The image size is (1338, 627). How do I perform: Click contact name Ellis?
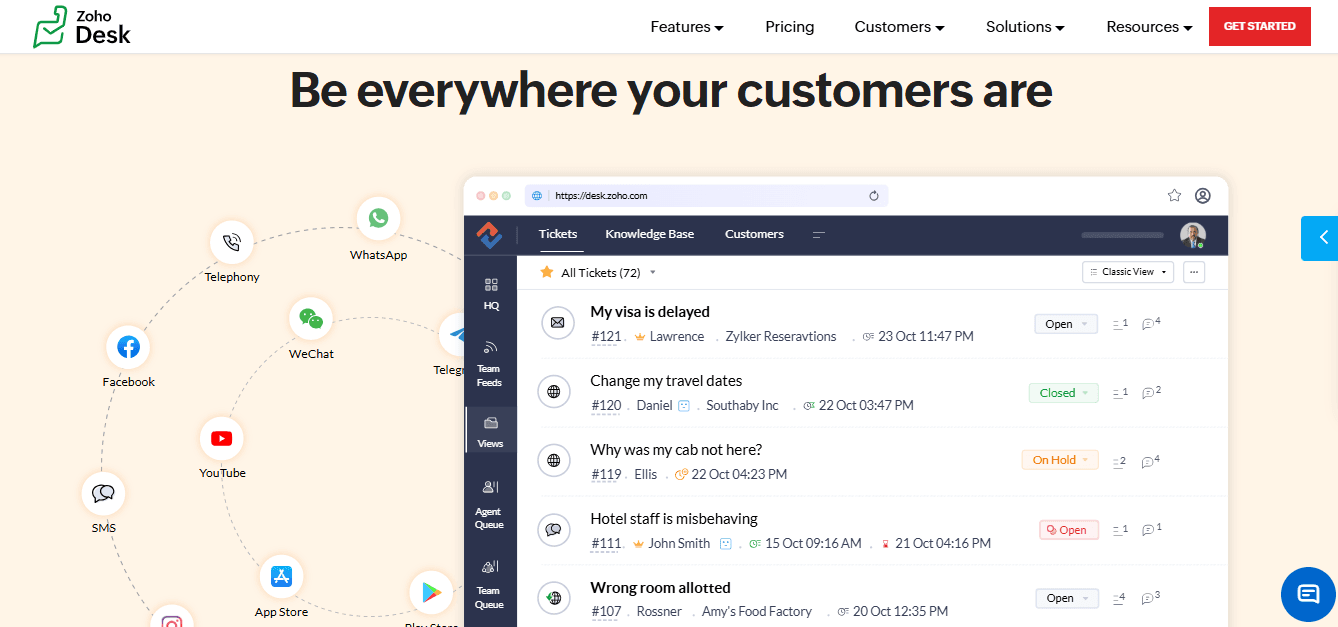click(646, 475)
